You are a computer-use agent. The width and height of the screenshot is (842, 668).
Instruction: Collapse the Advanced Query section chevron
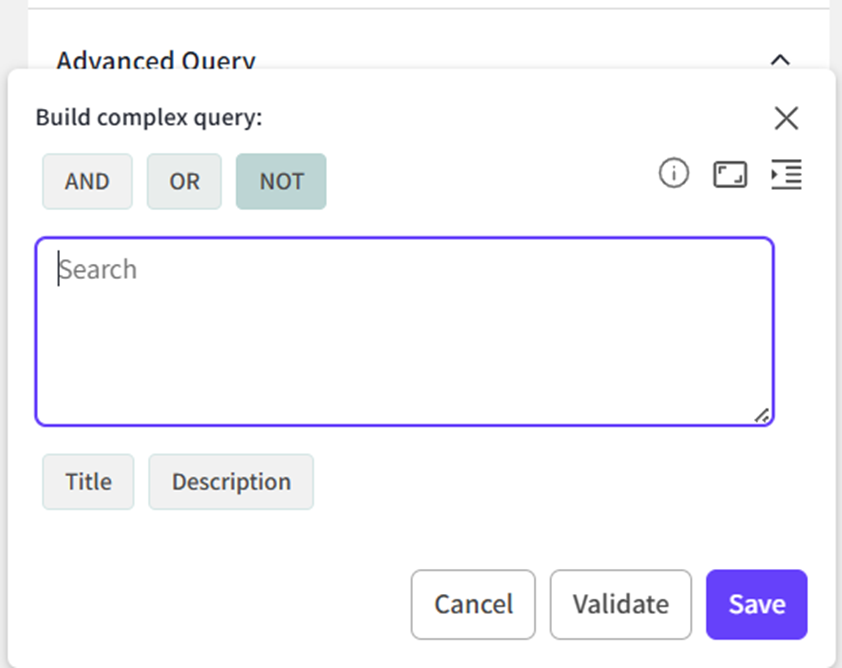[x=780, y=59]
